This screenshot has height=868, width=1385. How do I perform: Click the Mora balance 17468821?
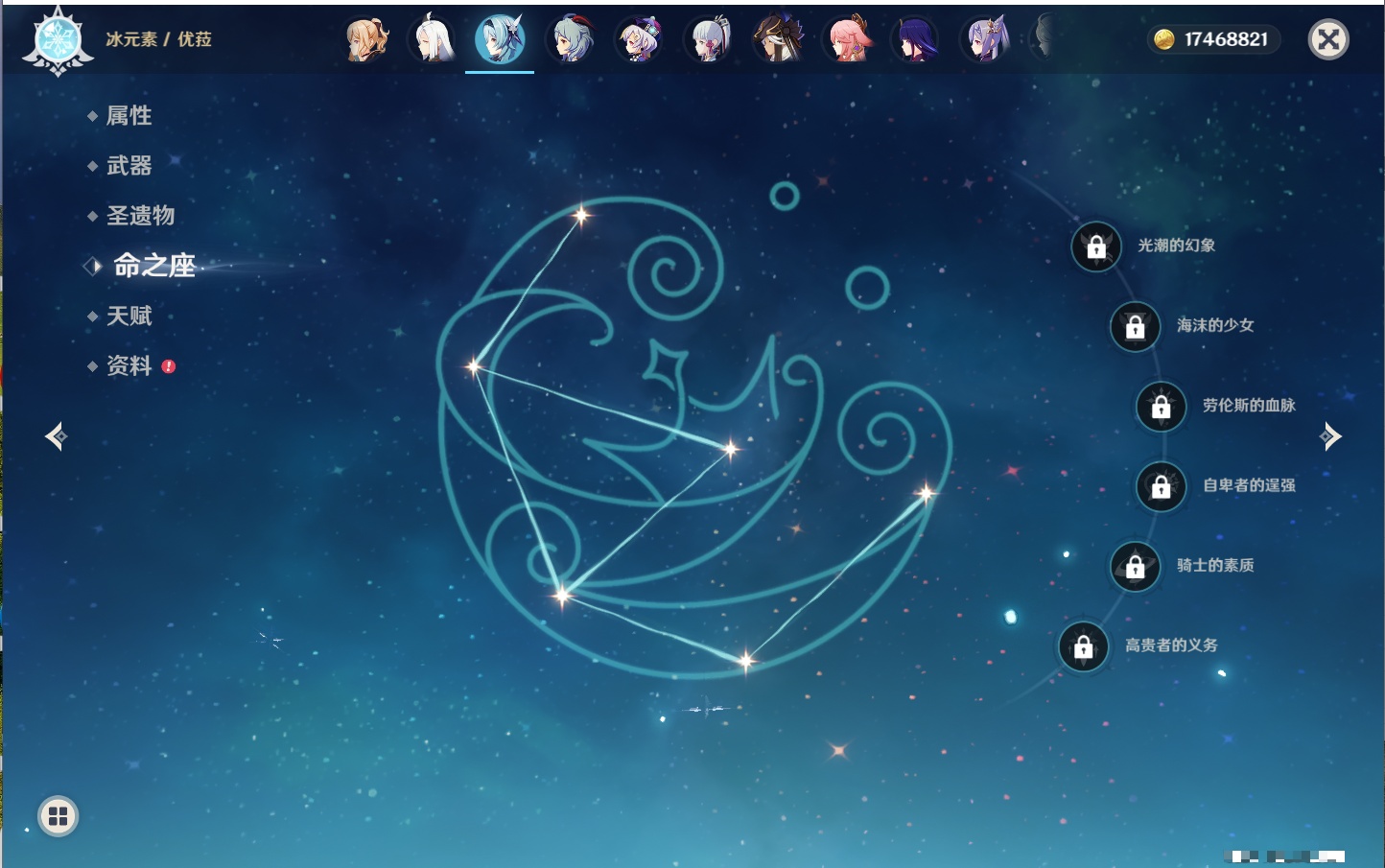pos(1226,39)
